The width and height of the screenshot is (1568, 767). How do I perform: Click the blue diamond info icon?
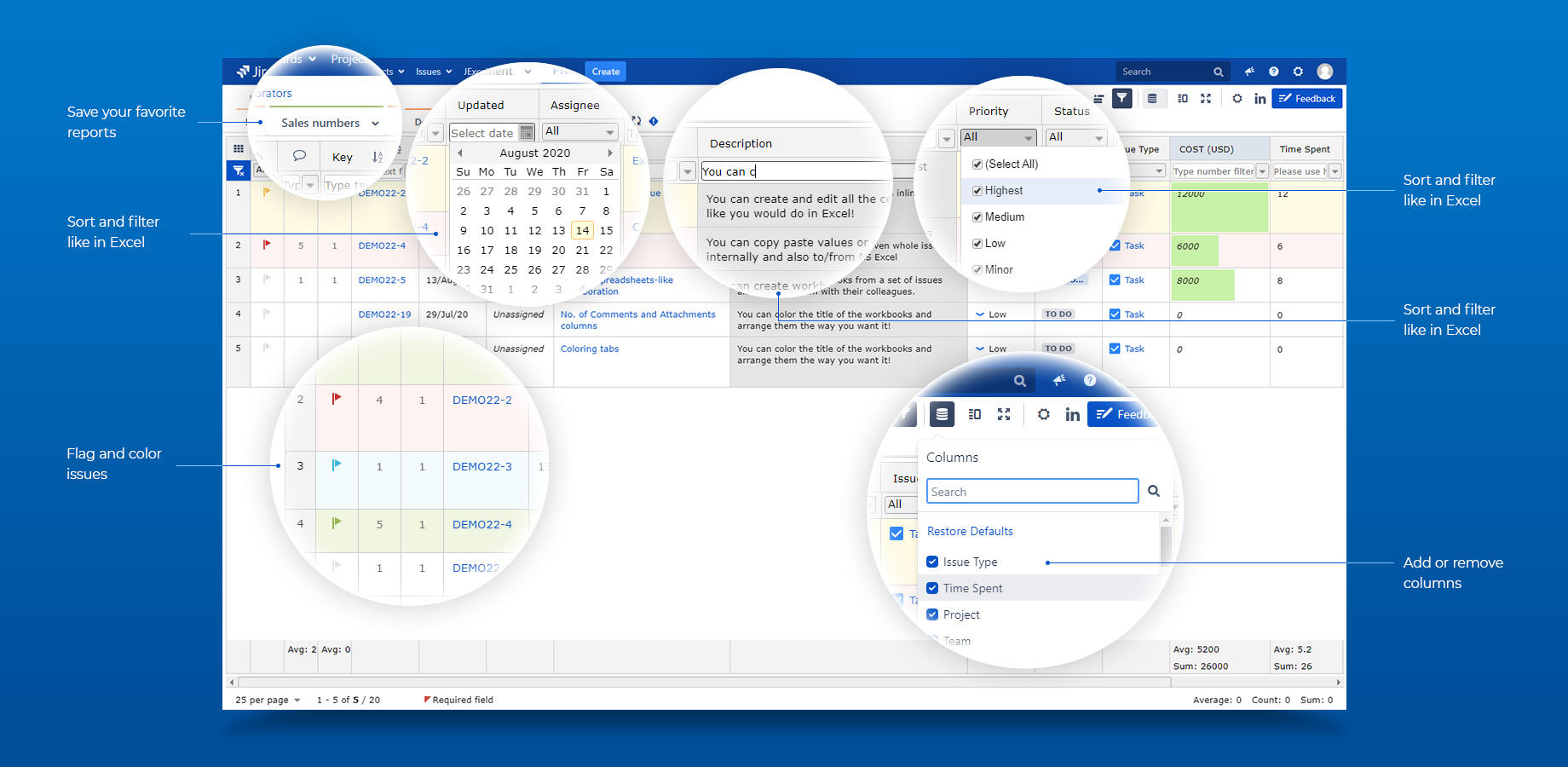click(654, 121)
